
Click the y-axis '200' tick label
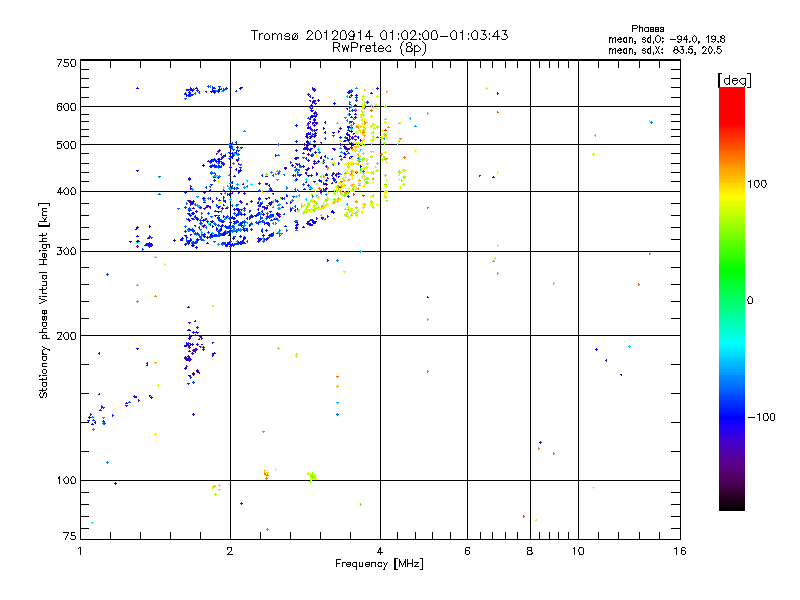66,336
